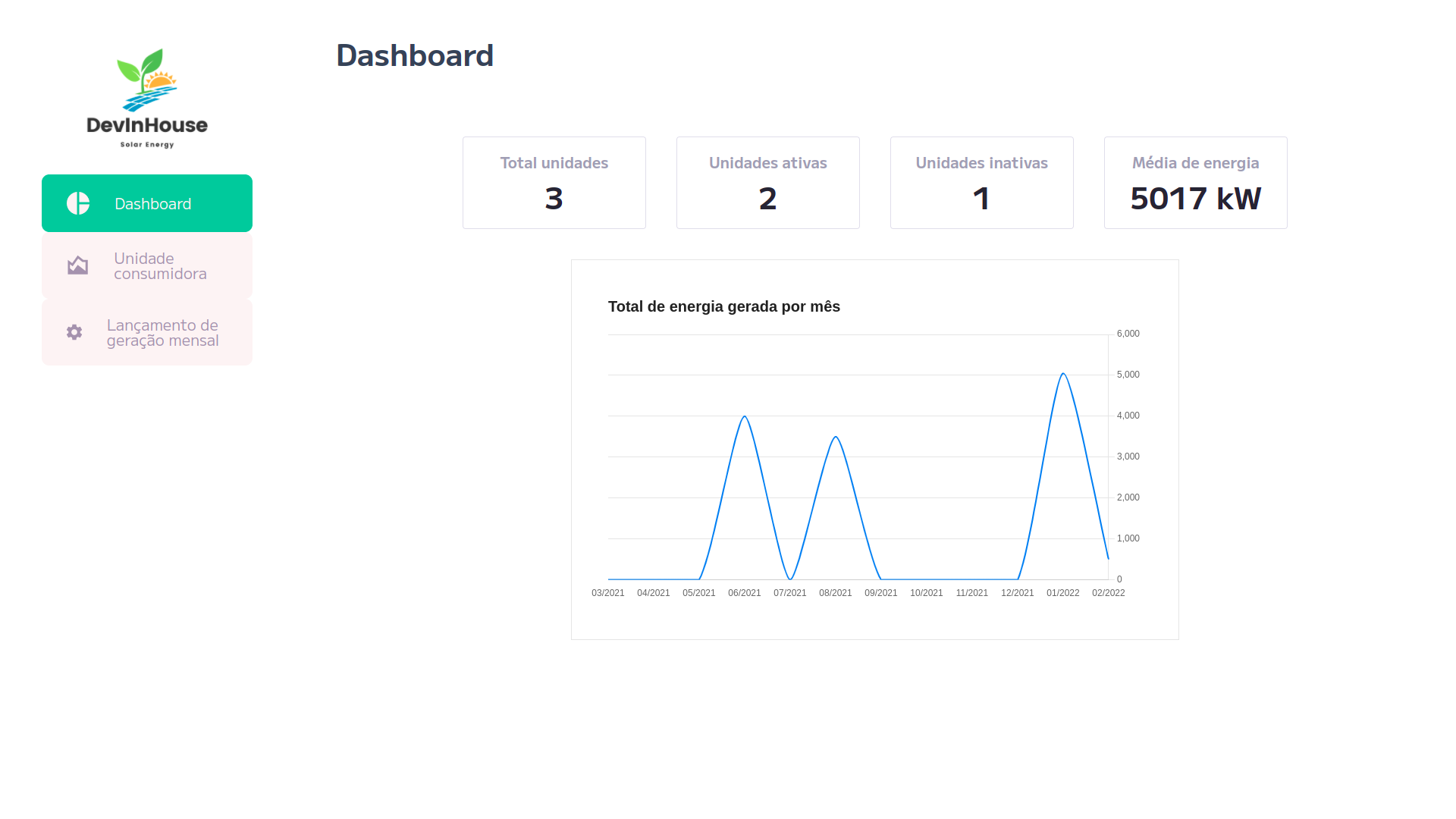Click the DevInHouse Solar Energy logo
This screenshot has width=1456, height=819.
(x=146, y=97)
